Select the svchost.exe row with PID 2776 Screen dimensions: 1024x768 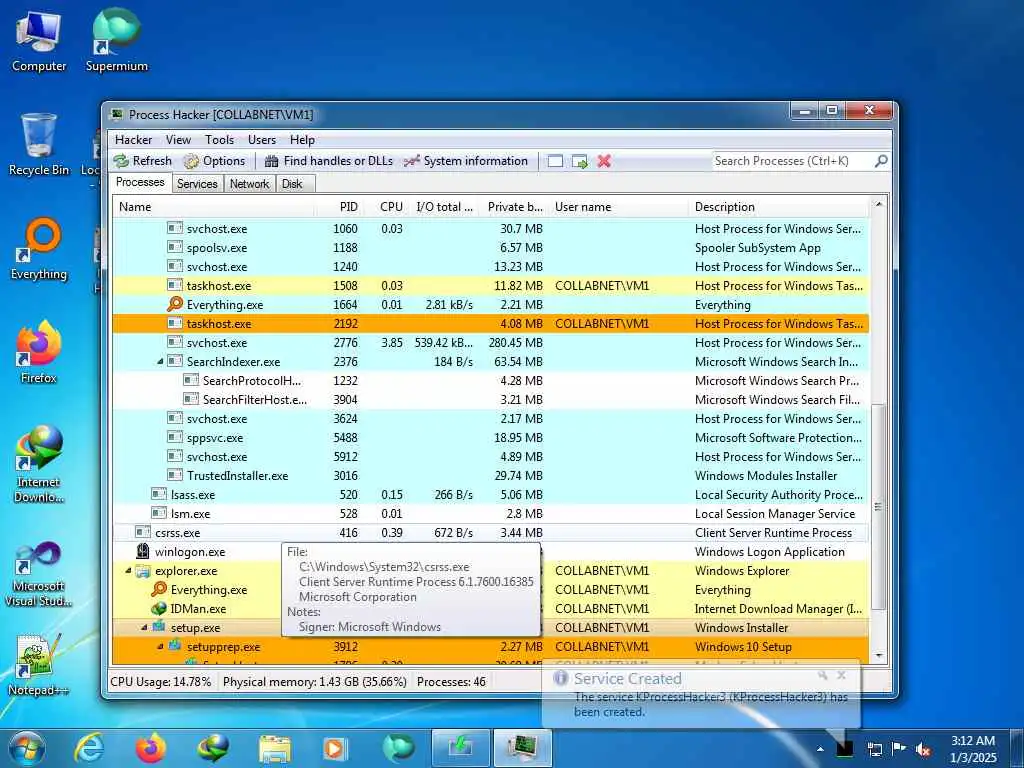491,343
